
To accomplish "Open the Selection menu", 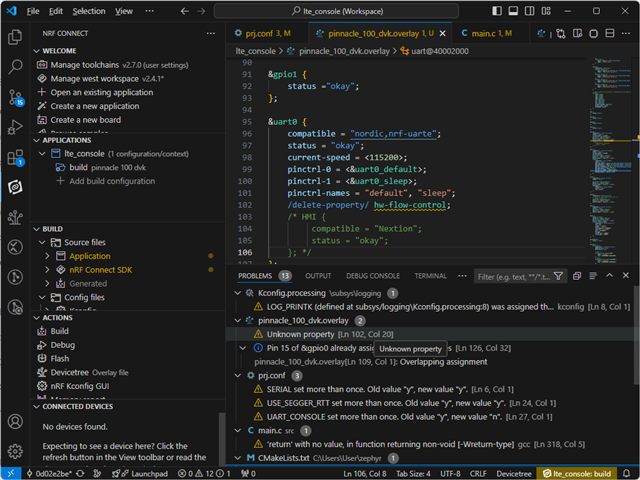I will (x=89, y=11).
